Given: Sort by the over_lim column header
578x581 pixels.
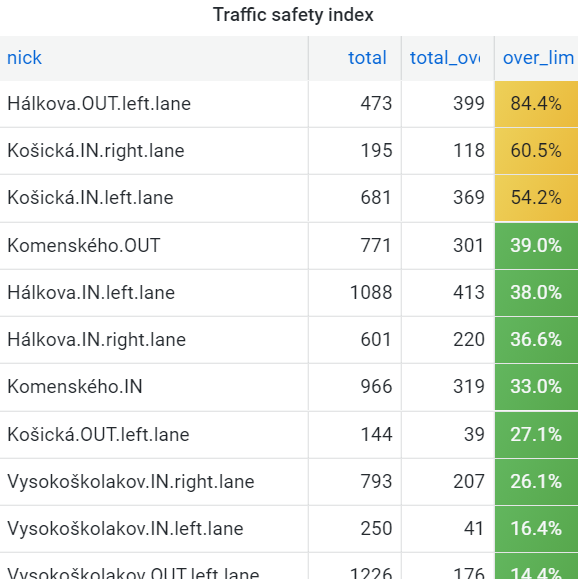Looking at the screenshot, I should (538, 58).
